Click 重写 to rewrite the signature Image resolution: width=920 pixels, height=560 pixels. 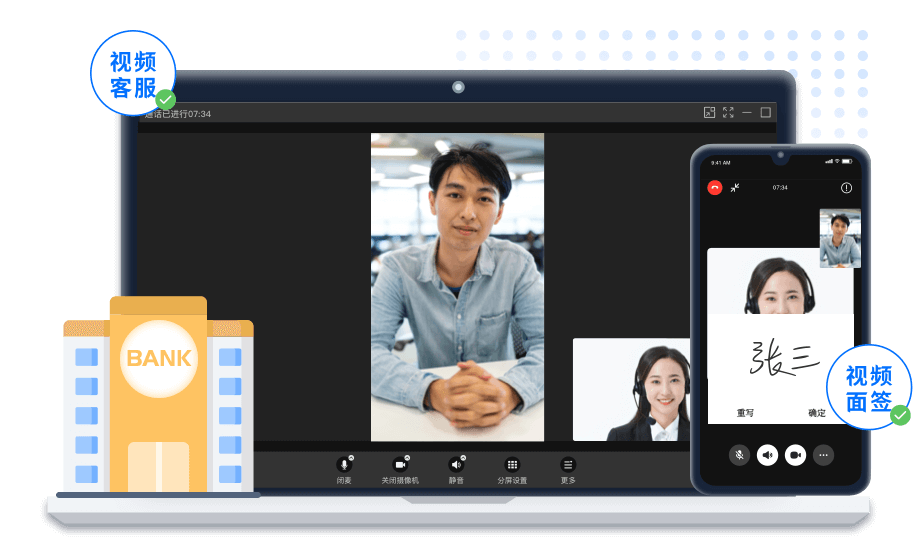pyautogui.click(x=745, y=413)
